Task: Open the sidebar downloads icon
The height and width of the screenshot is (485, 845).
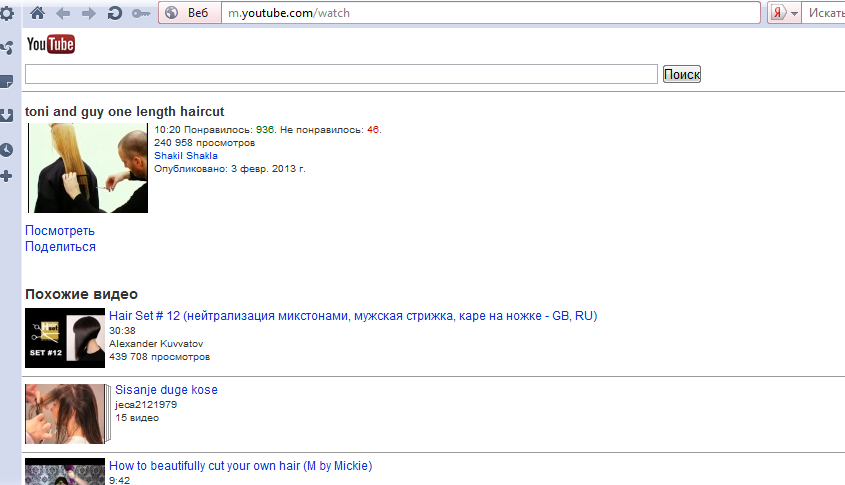Action: tap(7, 115)
